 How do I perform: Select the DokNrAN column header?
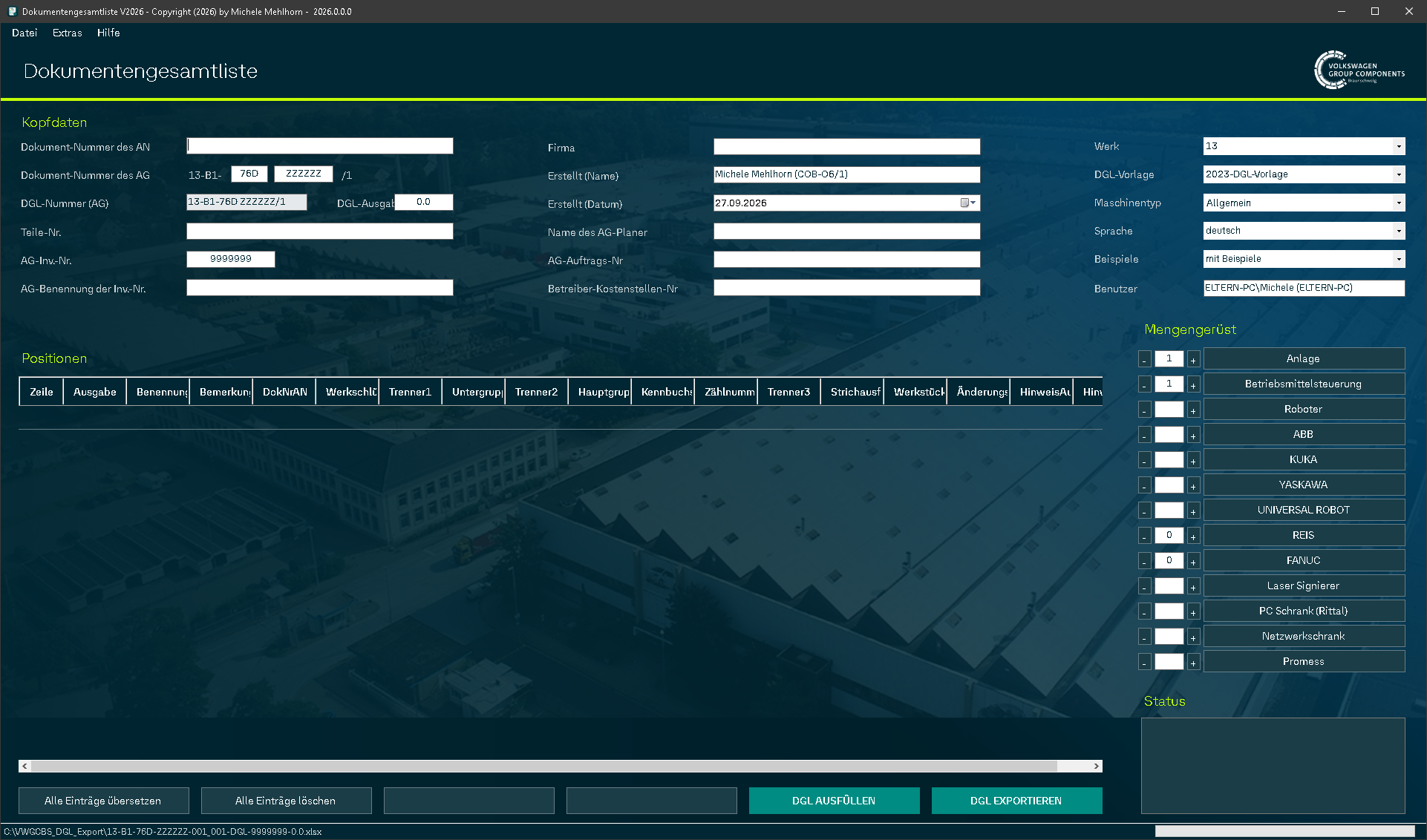[x=284, y=392]
